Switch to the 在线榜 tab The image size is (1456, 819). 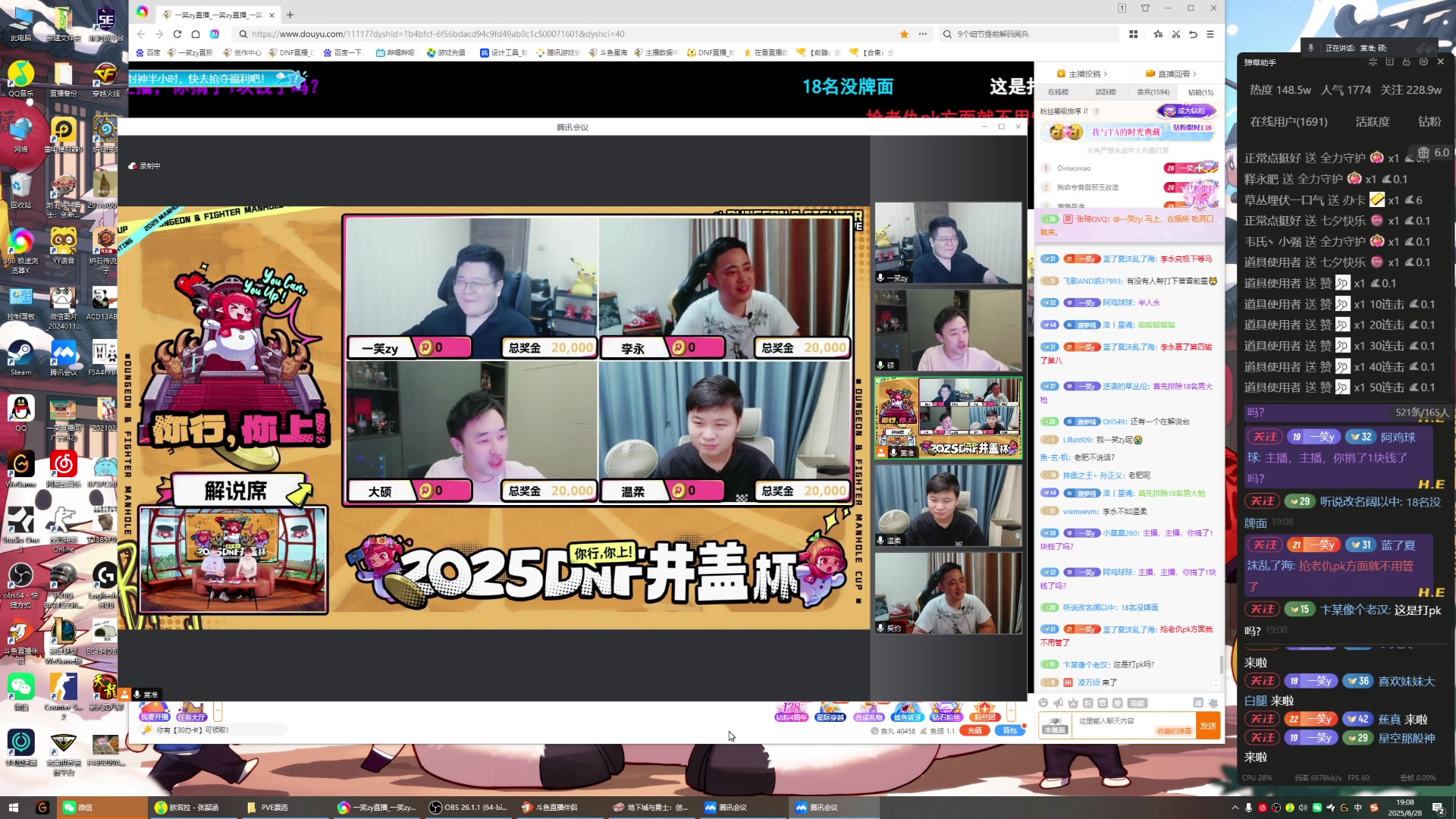coord(1058,92)
